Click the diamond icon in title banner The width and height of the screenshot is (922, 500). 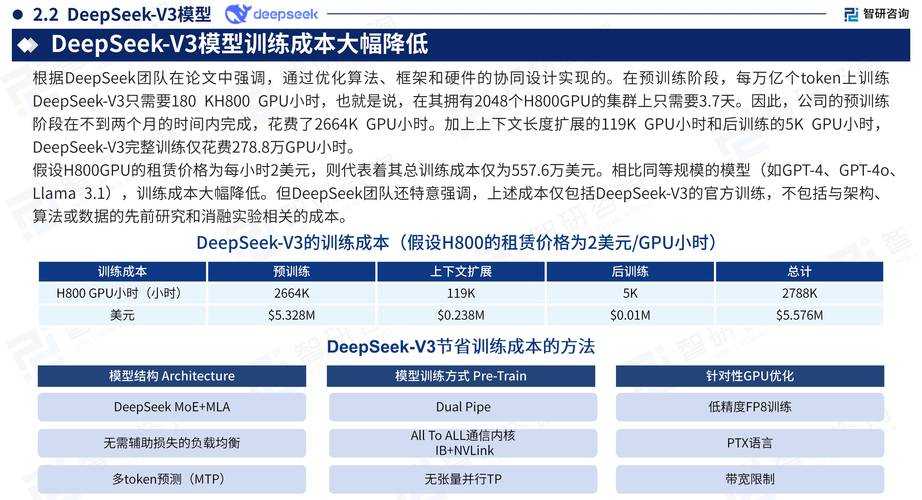point(28,45)
